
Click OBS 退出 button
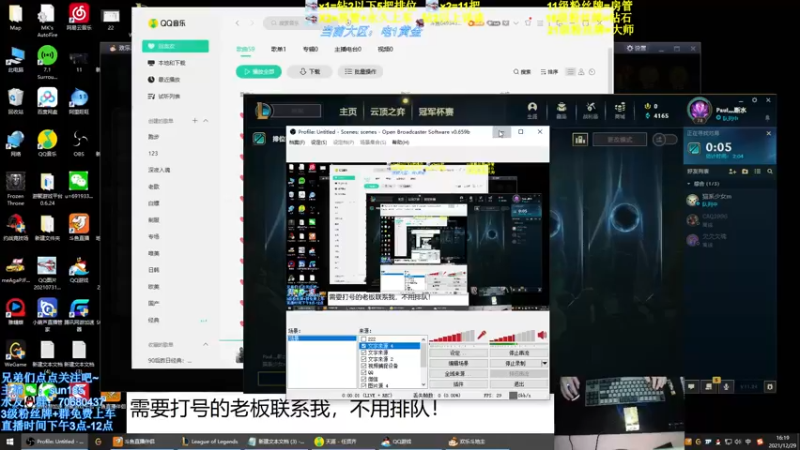(519, 384)
